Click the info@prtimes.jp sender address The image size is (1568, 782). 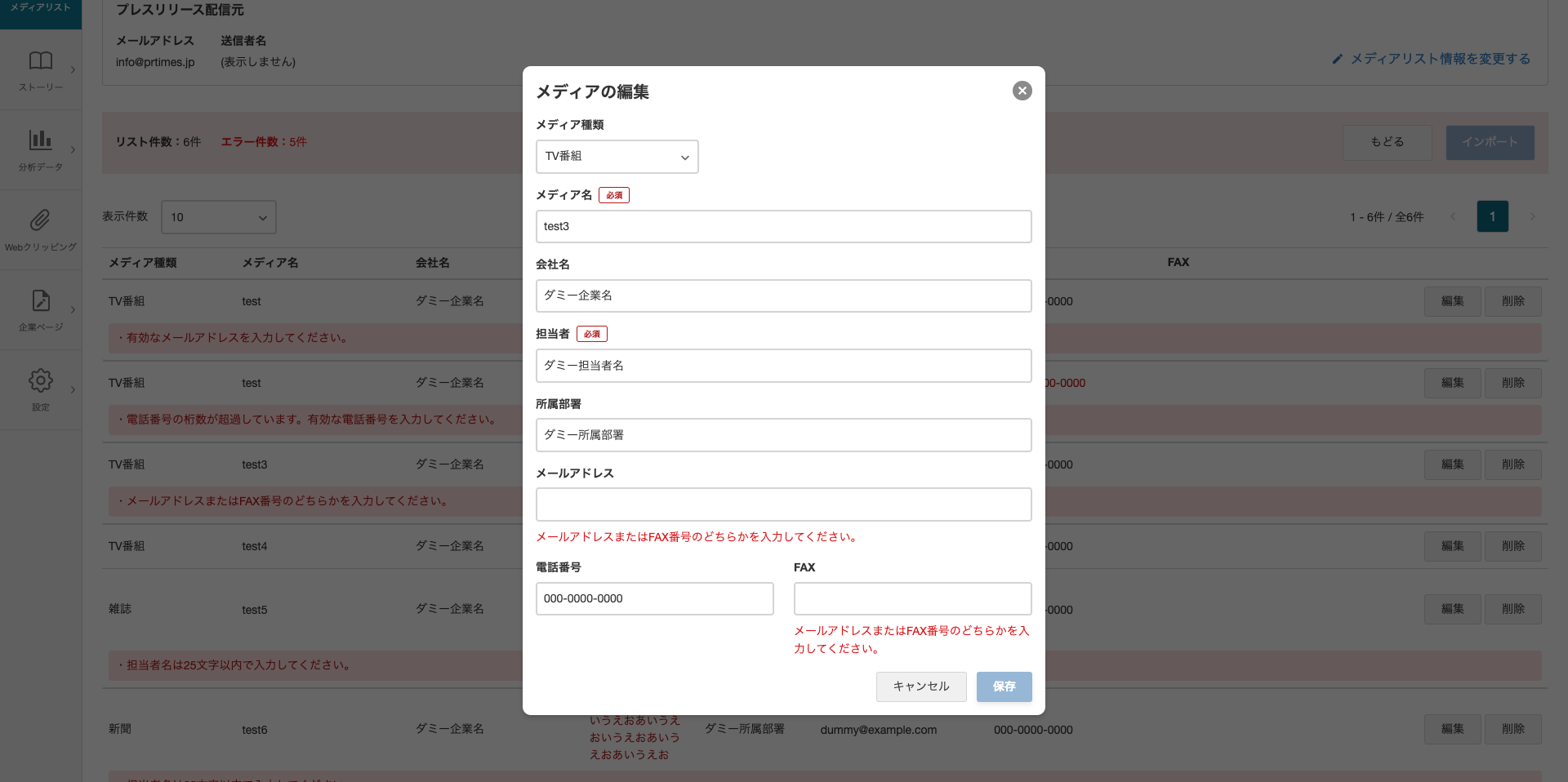(155, 62)
